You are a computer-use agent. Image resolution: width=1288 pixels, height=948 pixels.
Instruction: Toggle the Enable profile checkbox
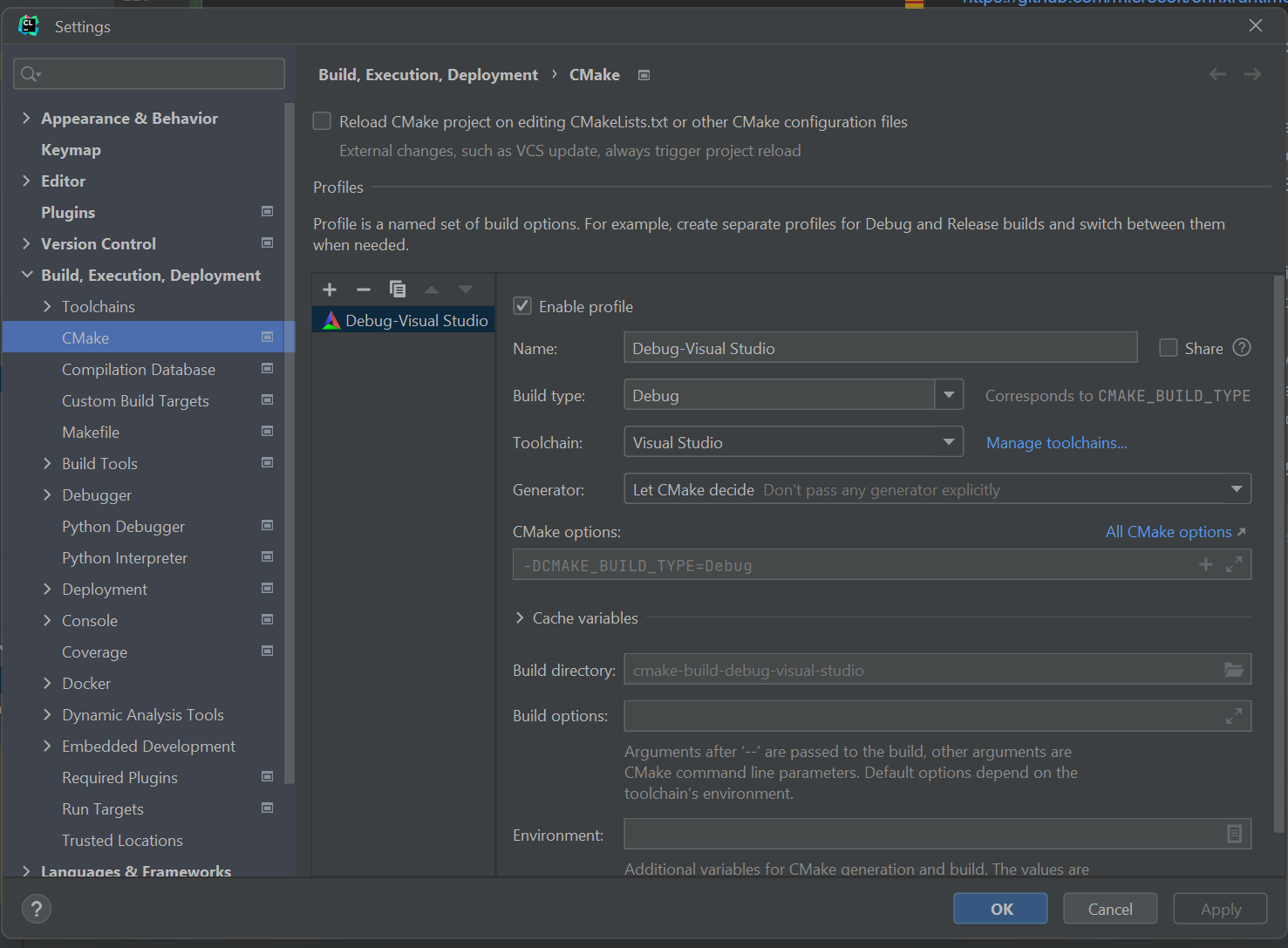click(x=522, y=305)
